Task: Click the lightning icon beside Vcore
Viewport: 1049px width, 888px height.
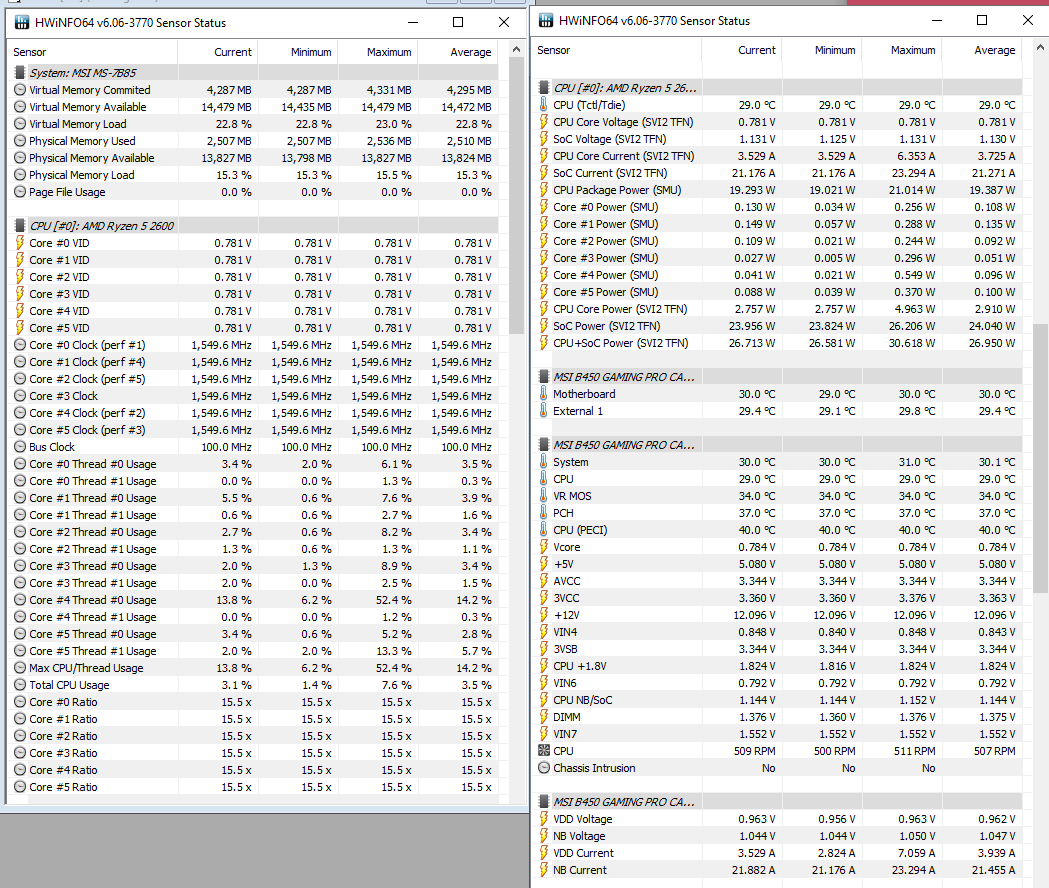Action: tap(544, 547)
